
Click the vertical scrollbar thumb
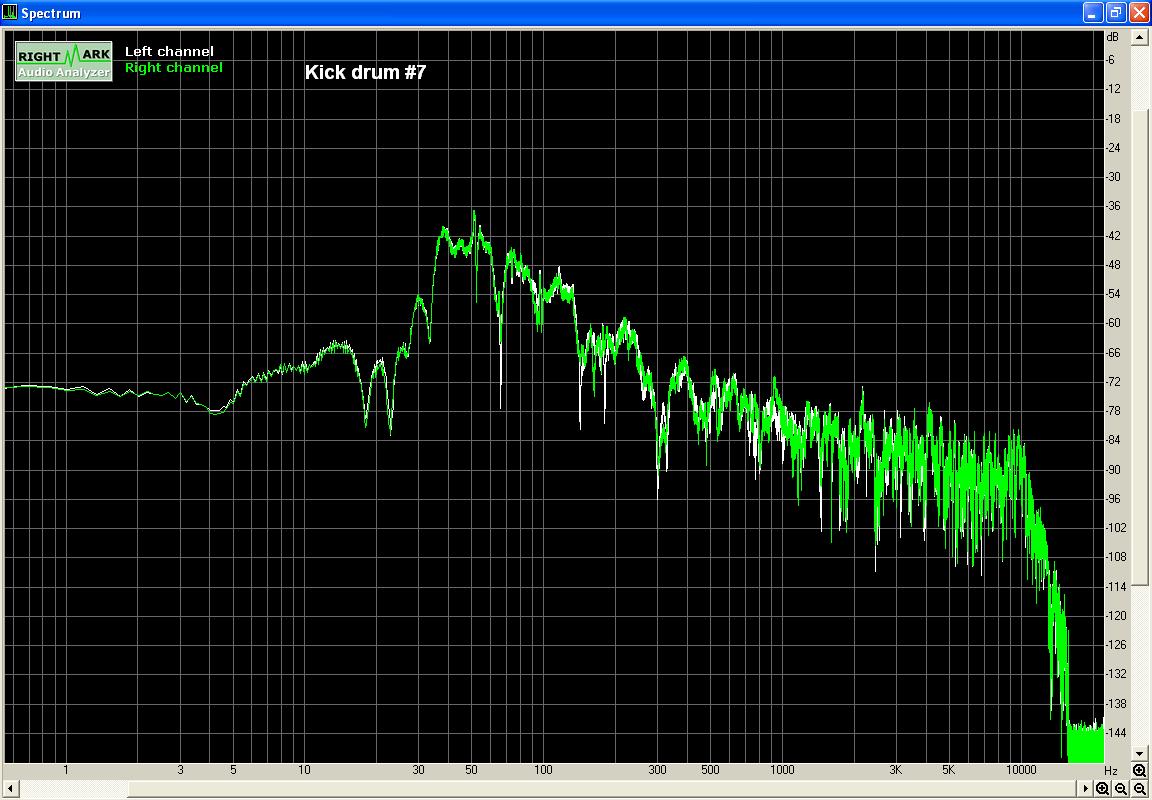point(1140,347)
